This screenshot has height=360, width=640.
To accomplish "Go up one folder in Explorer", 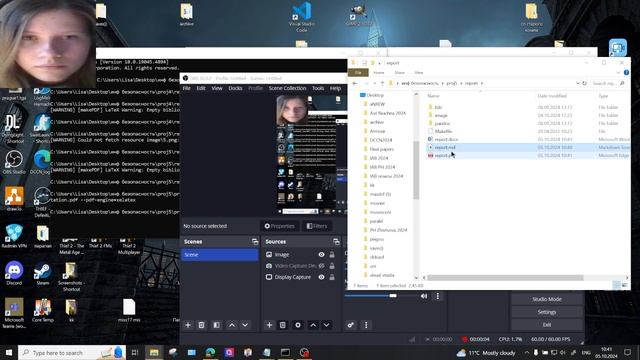I will tap(382, 83).
